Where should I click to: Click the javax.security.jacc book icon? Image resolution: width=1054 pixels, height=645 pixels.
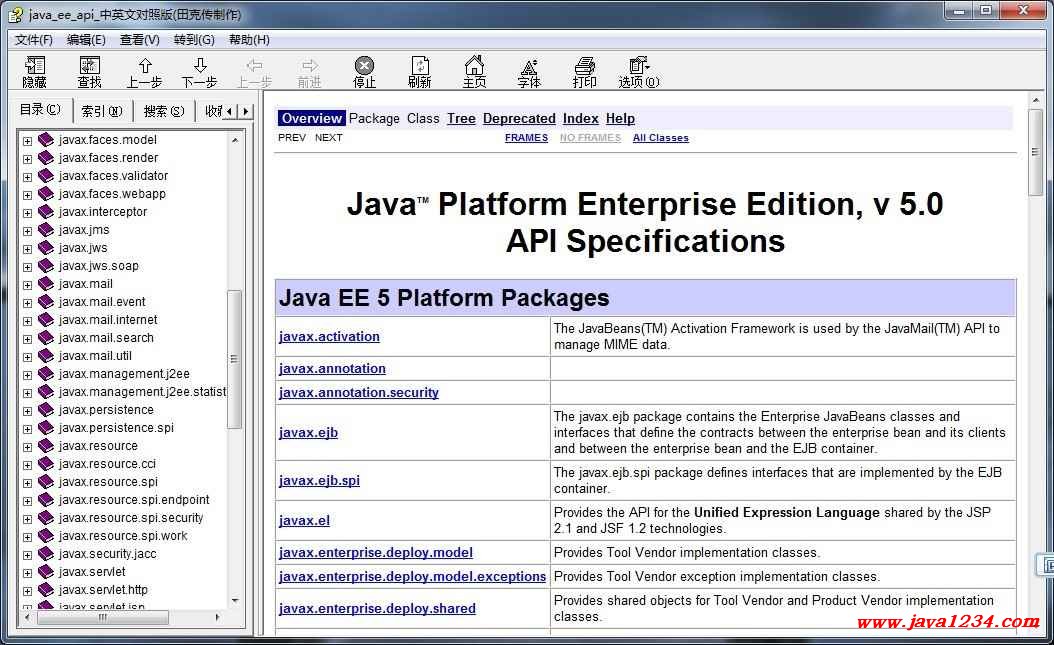pyautogui.click(x=46, y=554)
